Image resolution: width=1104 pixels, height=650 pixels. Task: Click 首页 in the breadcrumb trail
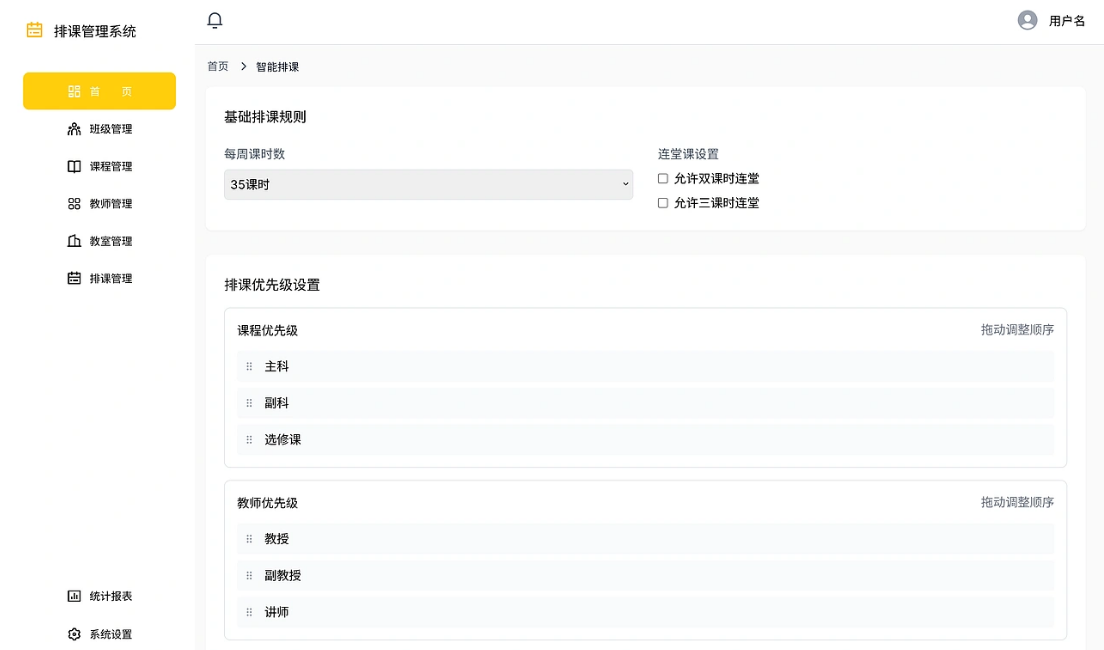click(x=217, y=66)
